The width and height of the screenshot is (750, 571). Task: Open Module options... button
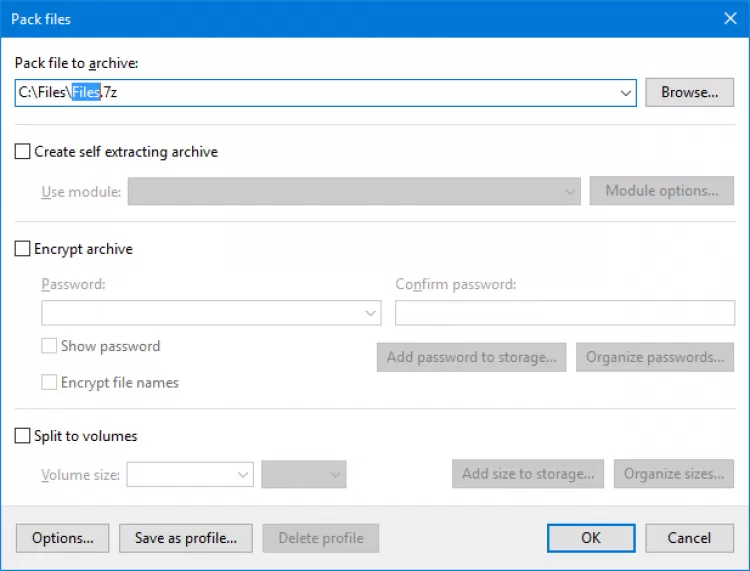tap(662, 191)
